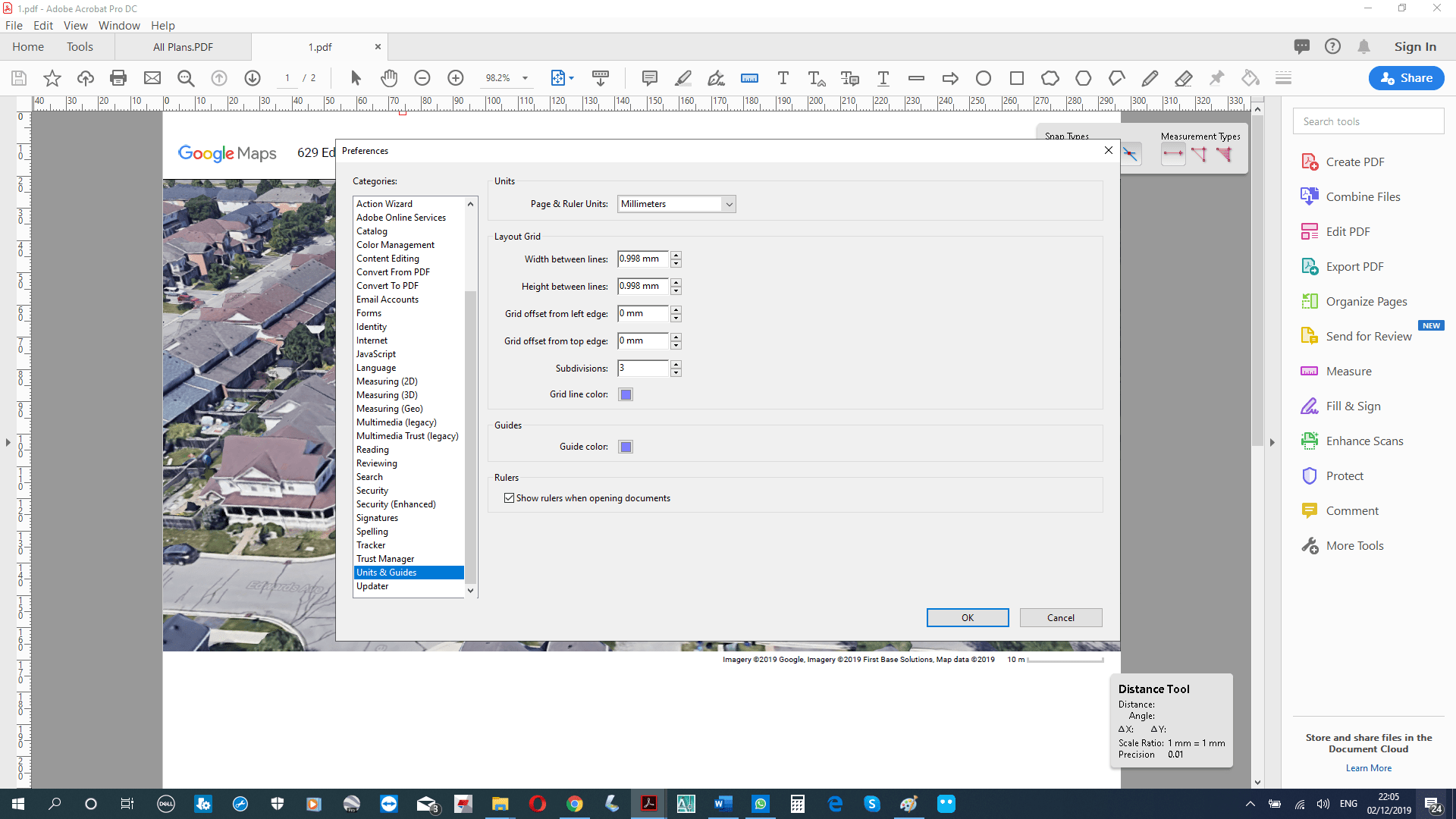Viewport: 1456px width, 819px height.
Task: Click the Cancel button
Action: click(x=1060, y=617)
